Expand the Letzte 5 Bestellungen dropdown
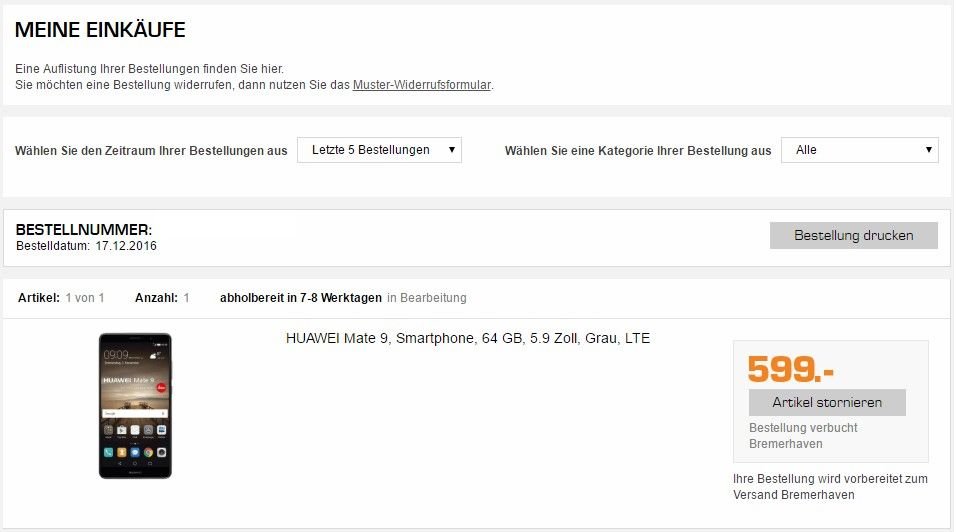Viewport: 956px width, 532px height. coord(379,150)
